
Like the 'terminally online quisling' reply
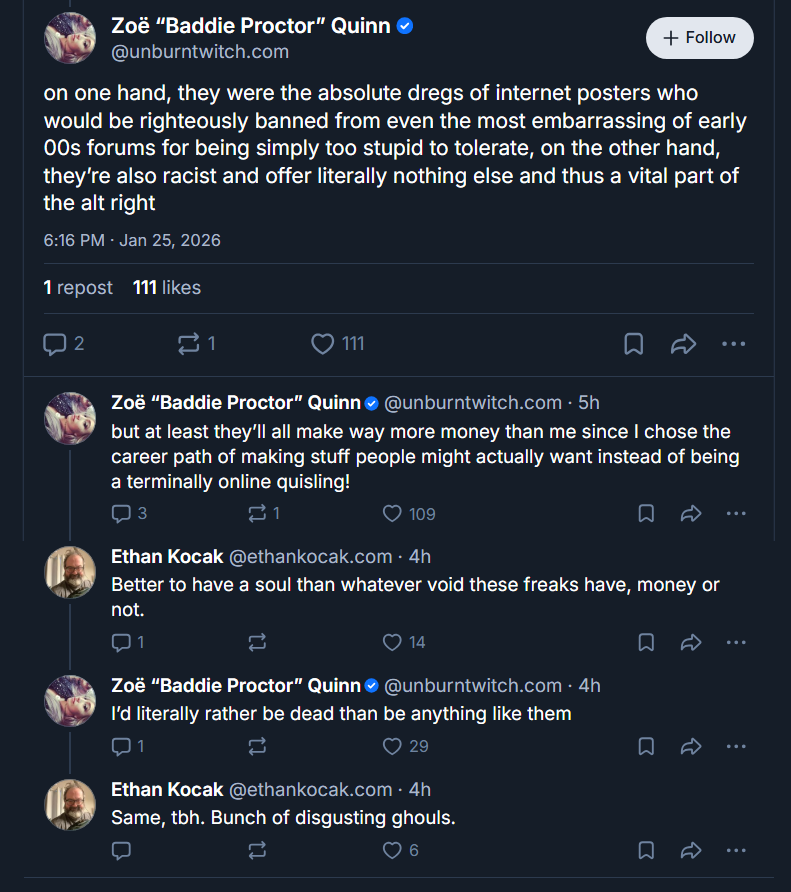click(x=409, y=513)
